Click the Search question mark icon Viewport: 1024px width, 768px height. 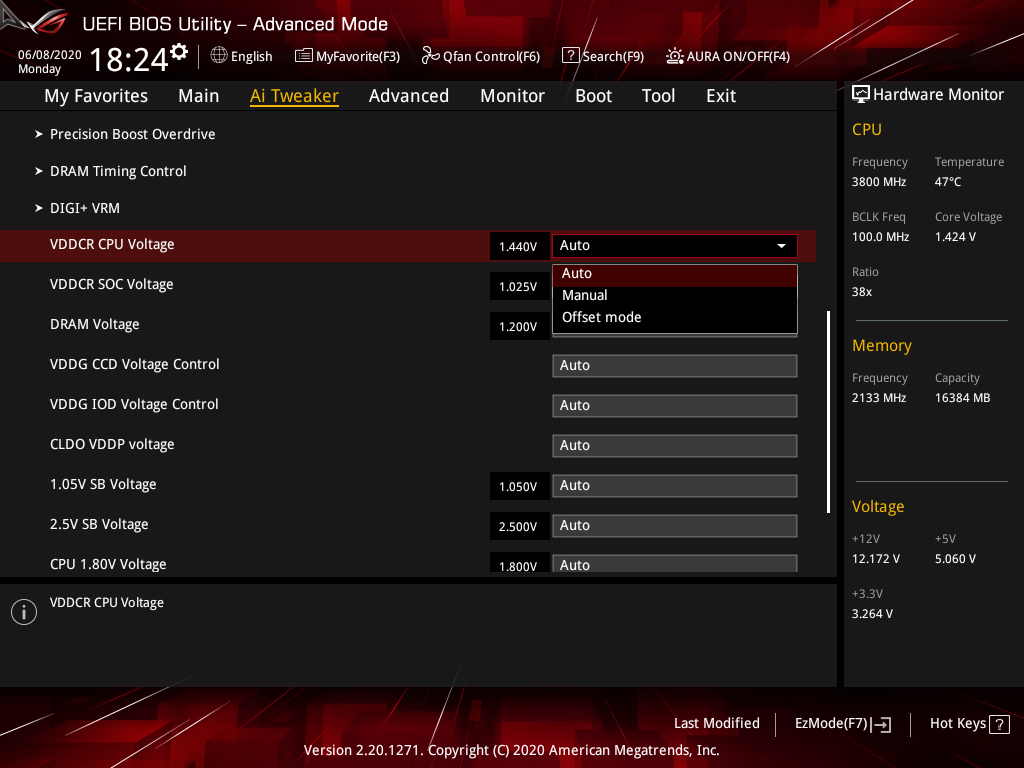570,56
